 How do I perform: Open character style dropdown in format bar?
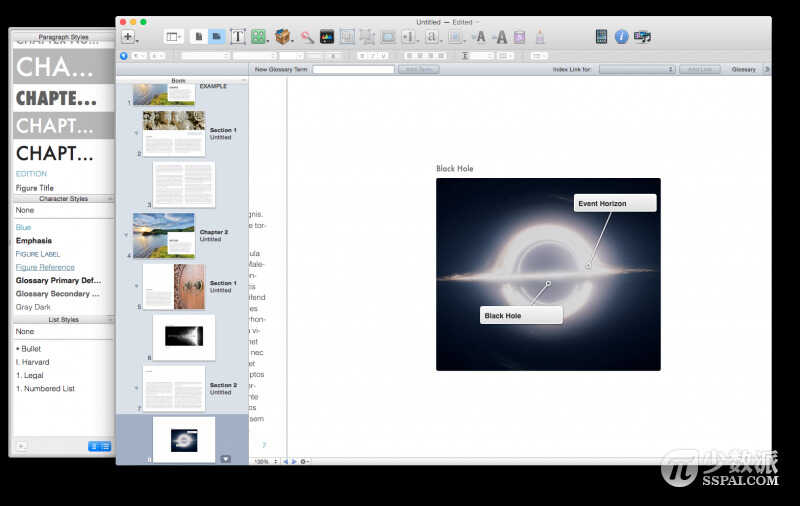157,56
